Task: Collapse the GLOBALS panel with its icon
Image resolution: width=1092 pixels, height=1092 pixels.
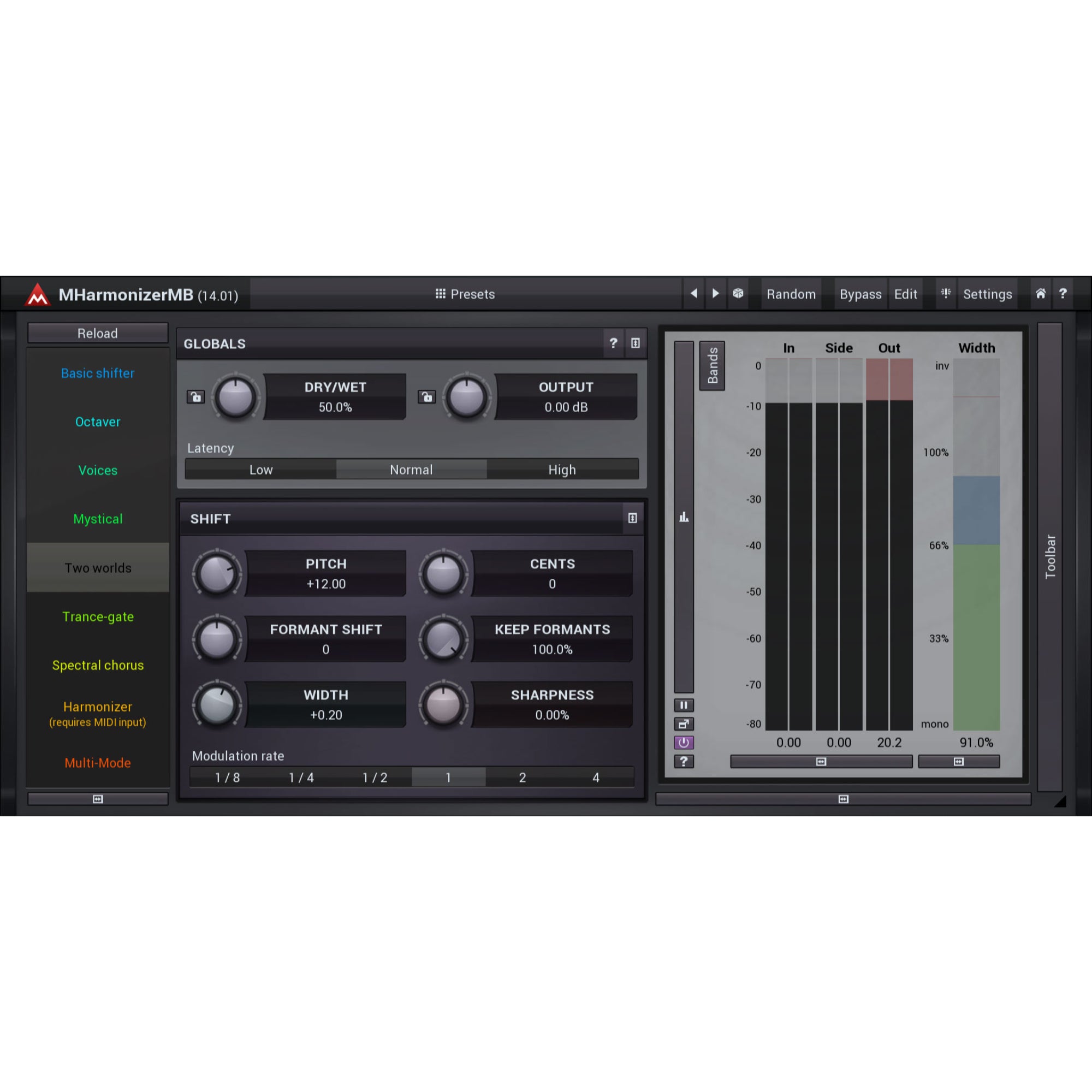Action: [636, 343]
